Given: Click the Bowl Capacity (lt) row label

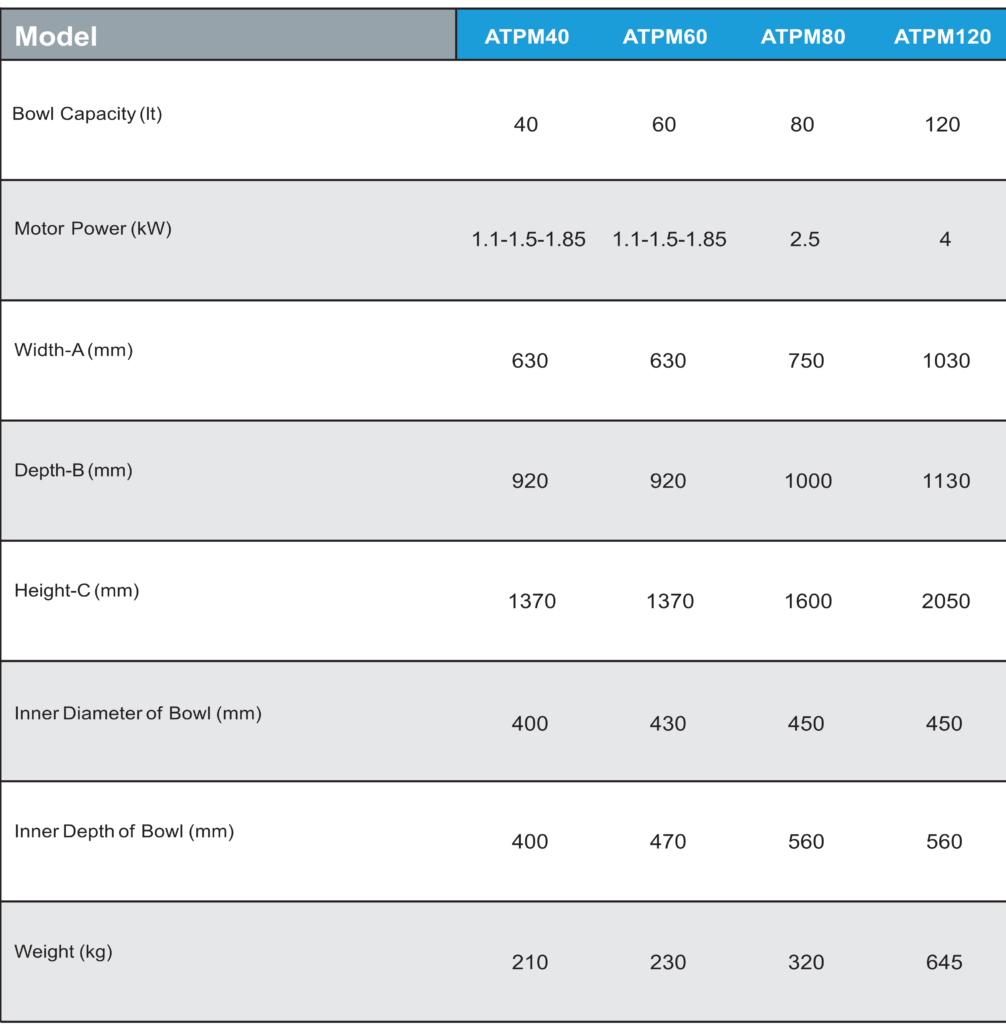Looking at the screenshot, I should 87,114.
